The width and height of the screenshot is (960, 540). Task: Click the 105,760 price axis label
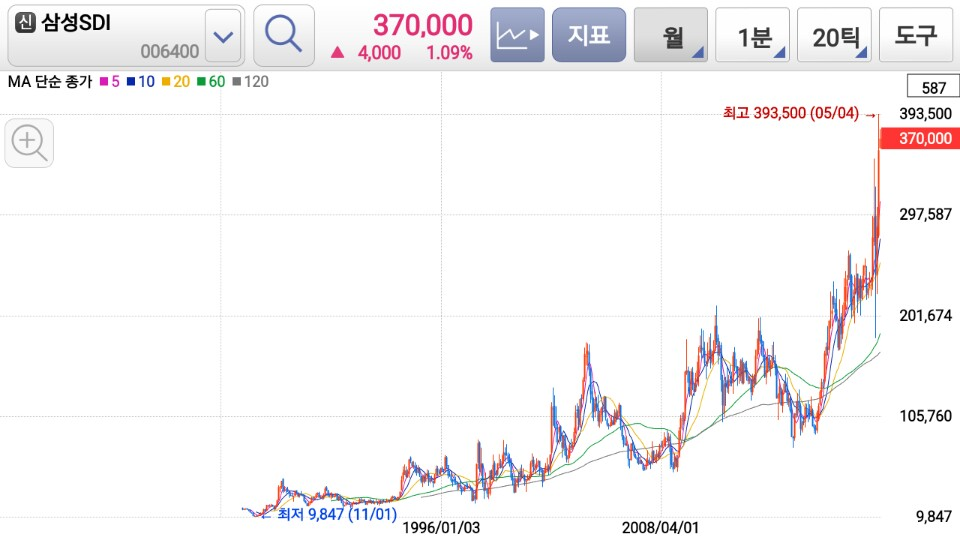pos(925,416)
